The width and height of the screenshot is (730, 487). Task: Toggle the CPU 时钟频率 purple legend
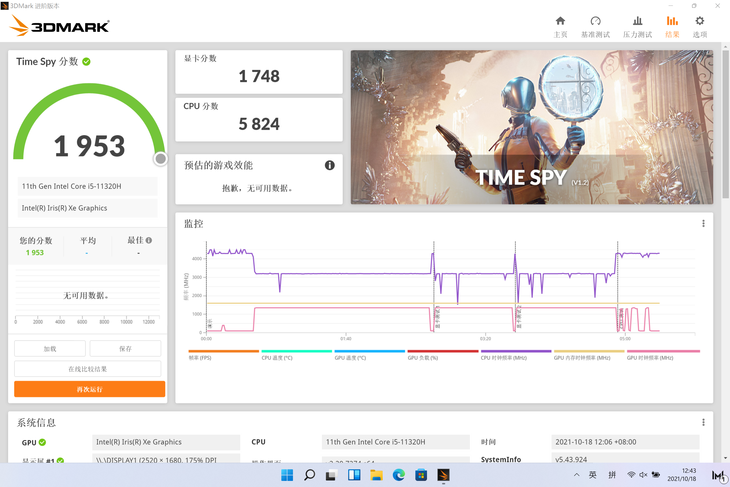(x=516, y=355)
